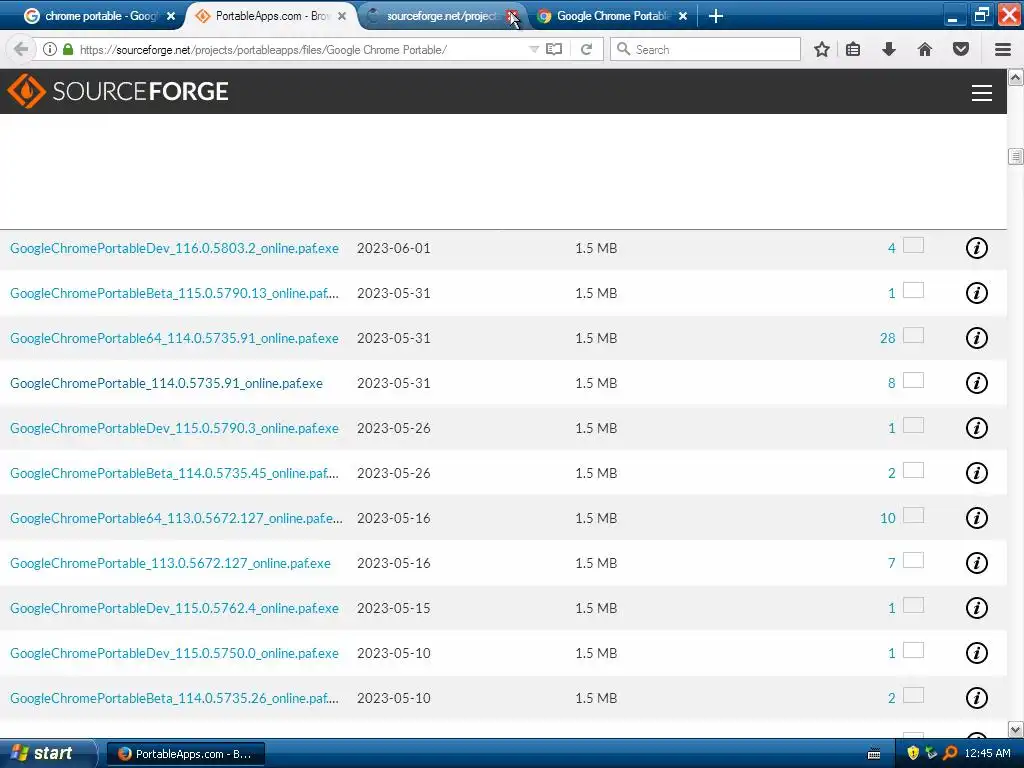The image size is (1024, 768).
Task: Tick checkbox for GoogleChromePortableDev_115.0.5762.4 row
Action: 913,606
